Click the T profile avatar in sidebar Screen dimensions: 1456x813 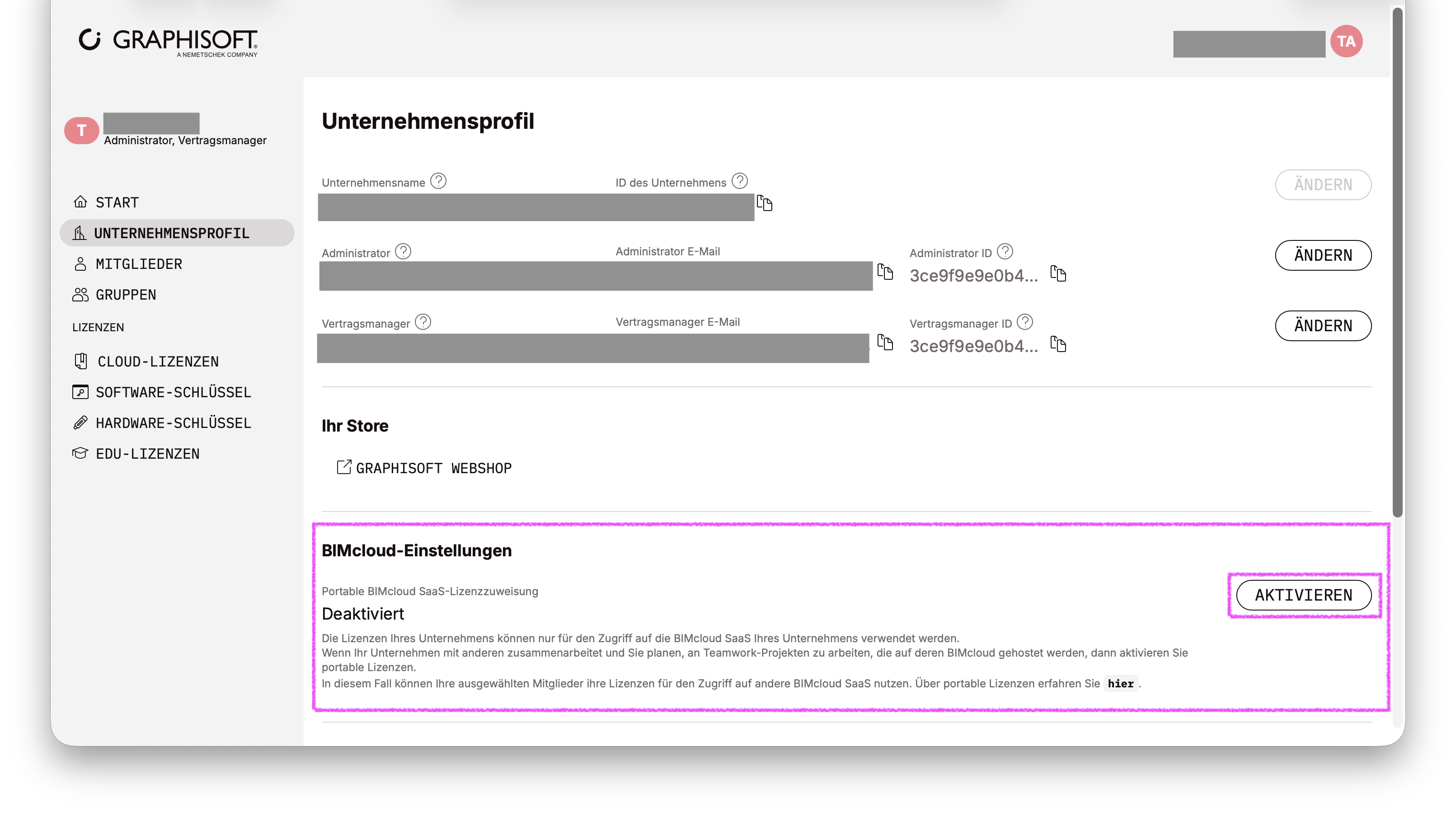click(81, 131)
